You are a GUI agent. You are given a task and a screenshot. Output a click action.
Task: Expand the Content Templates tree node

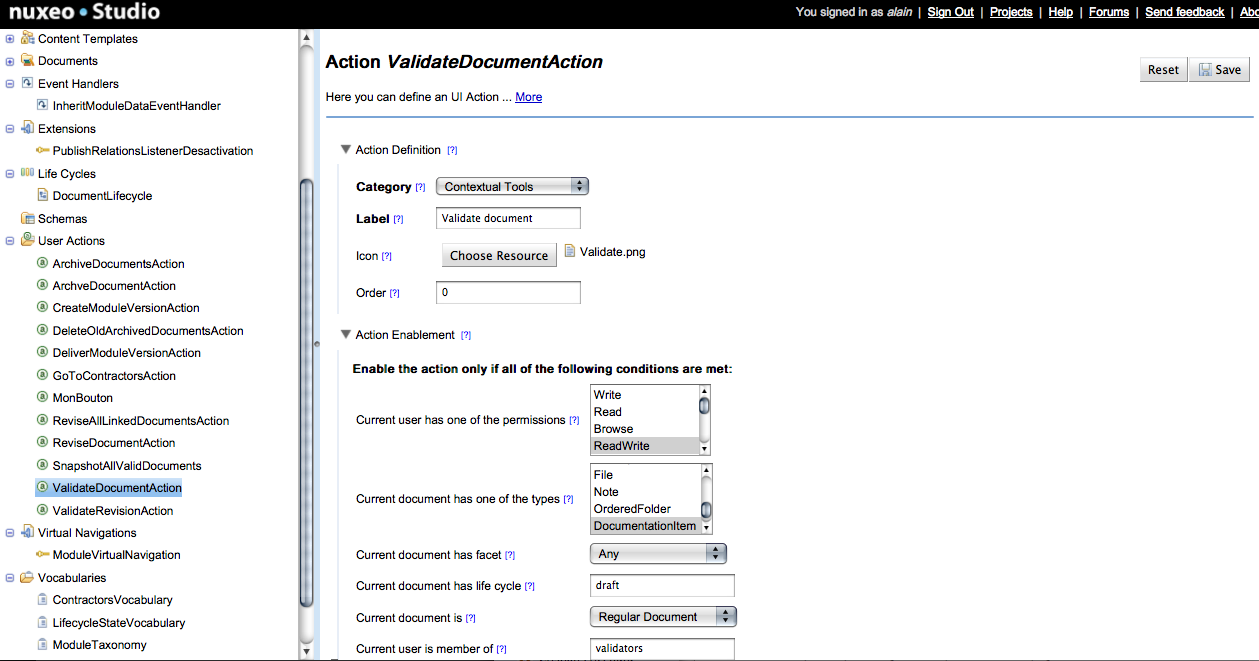[x=10, y=38]
